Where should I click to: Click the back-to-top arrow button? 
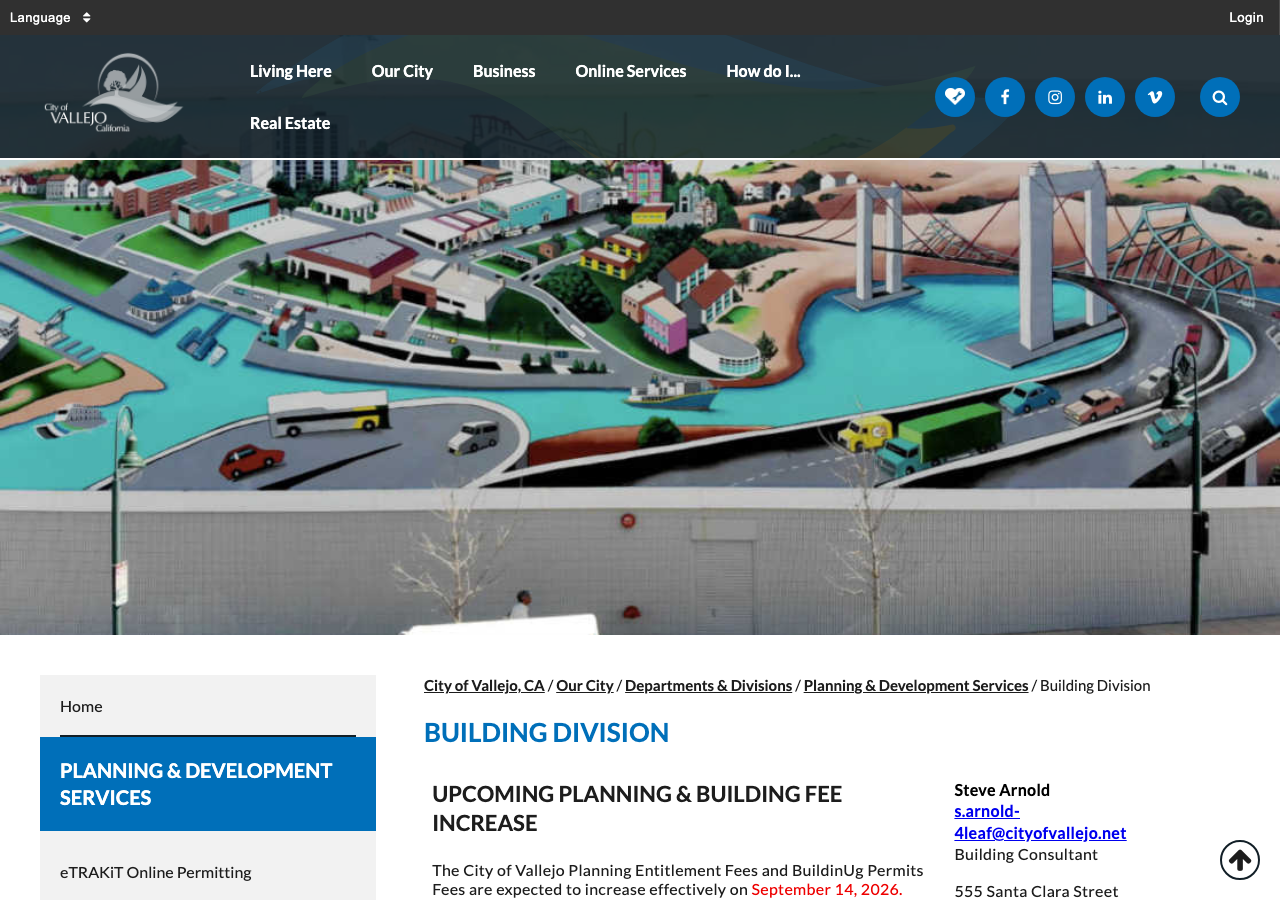(1240, 860)
